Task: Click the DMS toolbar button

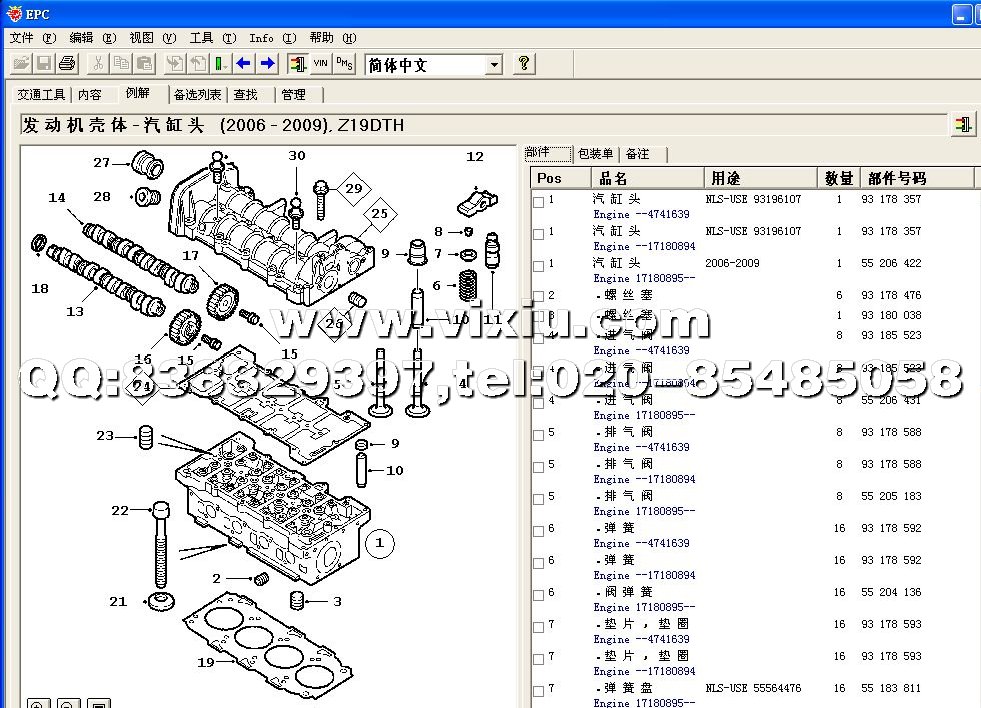Action: click(344, 64)
